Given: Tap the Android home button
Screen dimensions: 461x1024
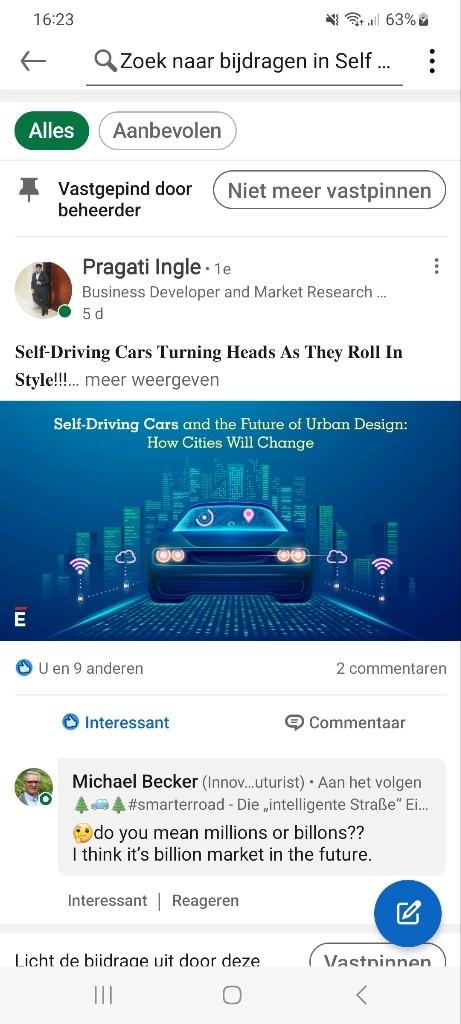Looking at the screenshot, I should 232,995.
